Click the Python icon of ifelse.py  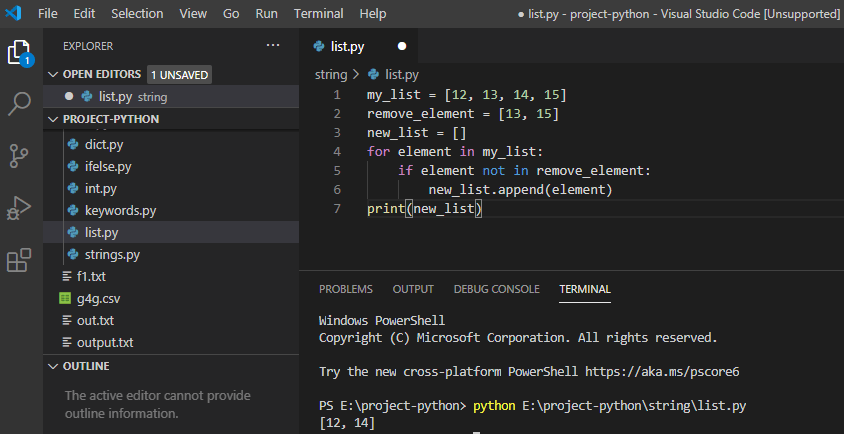pyautogui.click(x=73, y=167)
